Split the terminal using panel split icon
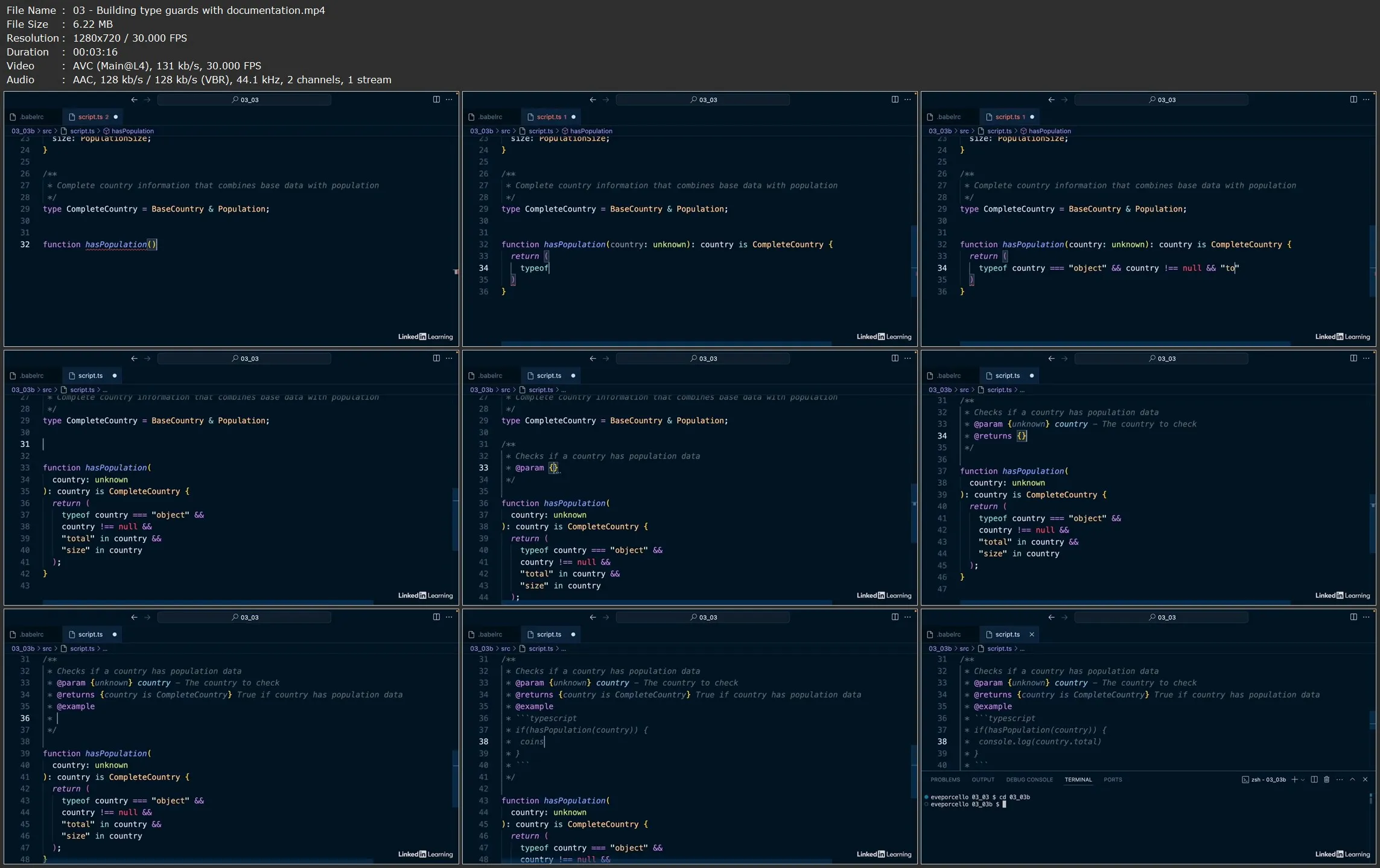 click(x=1314, y=779)
